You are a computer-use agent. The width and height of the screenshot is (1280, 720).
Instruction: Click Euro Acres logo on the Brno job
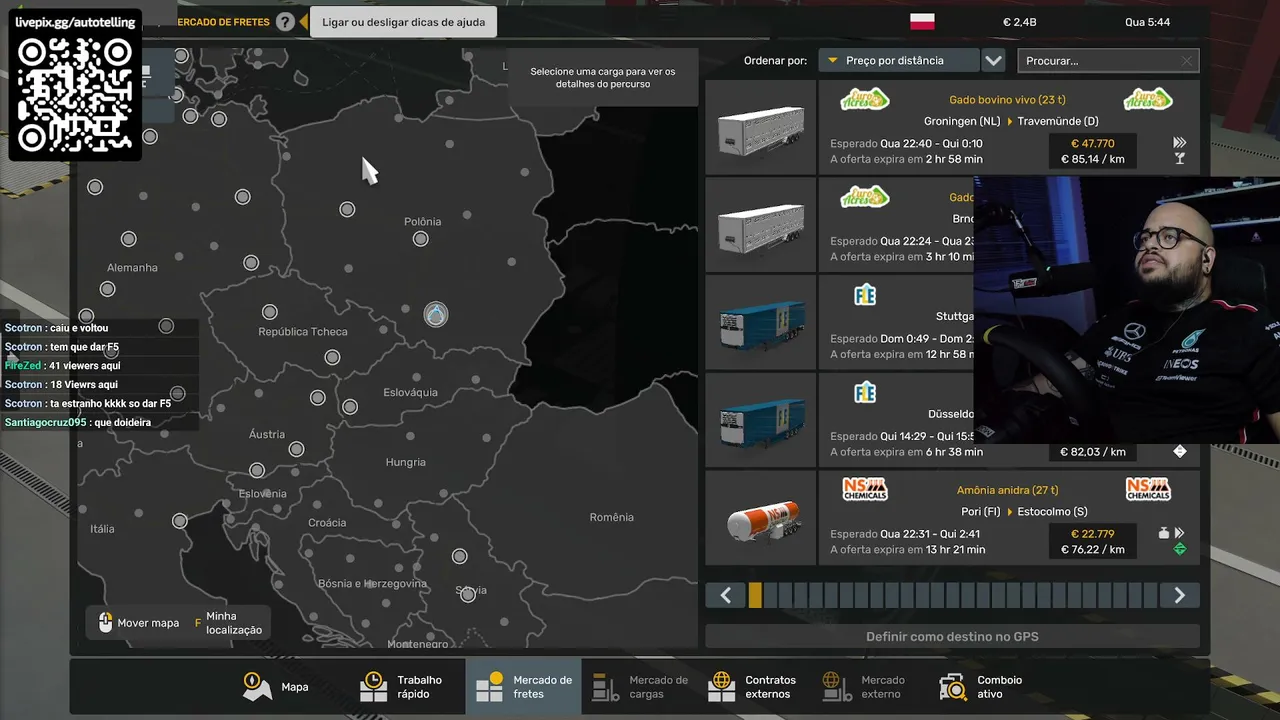(865, 196)
